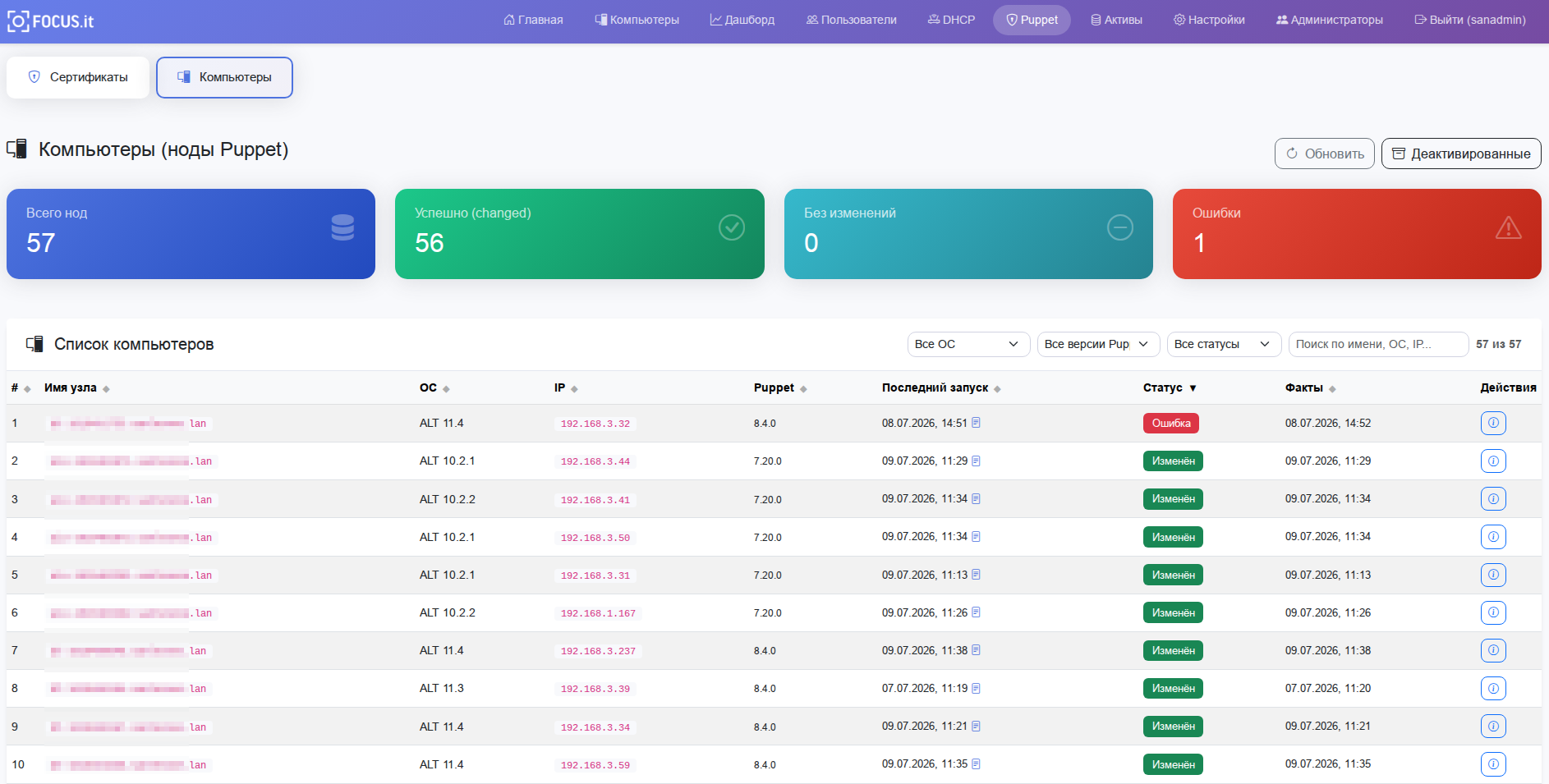Sort table by IP column

coord(566,387)
